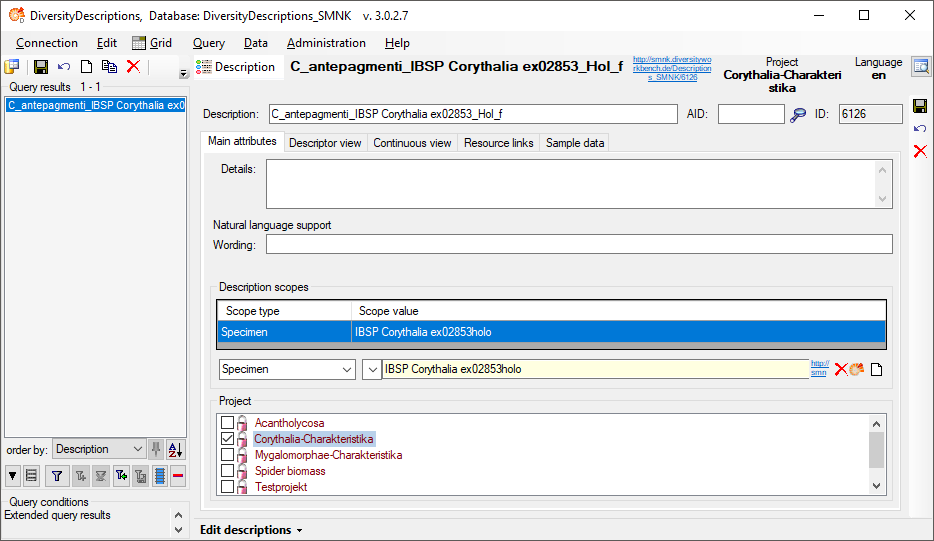934x541 pixels.
Task: Click up arrow in Query conditions area
Action: (x=178, y=515)
